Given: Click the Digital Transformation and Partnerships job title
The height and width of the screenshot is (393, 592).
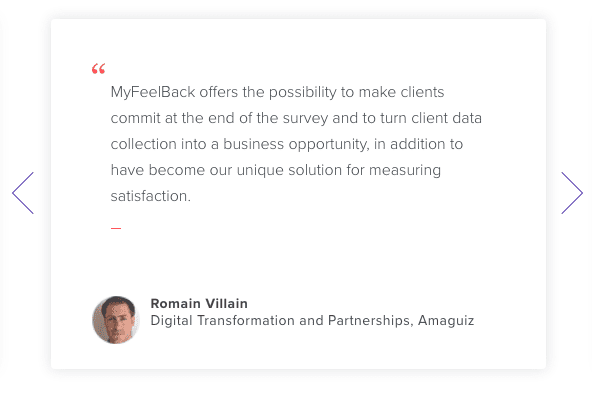Looking at the screenshot, I should click(280, 321).
